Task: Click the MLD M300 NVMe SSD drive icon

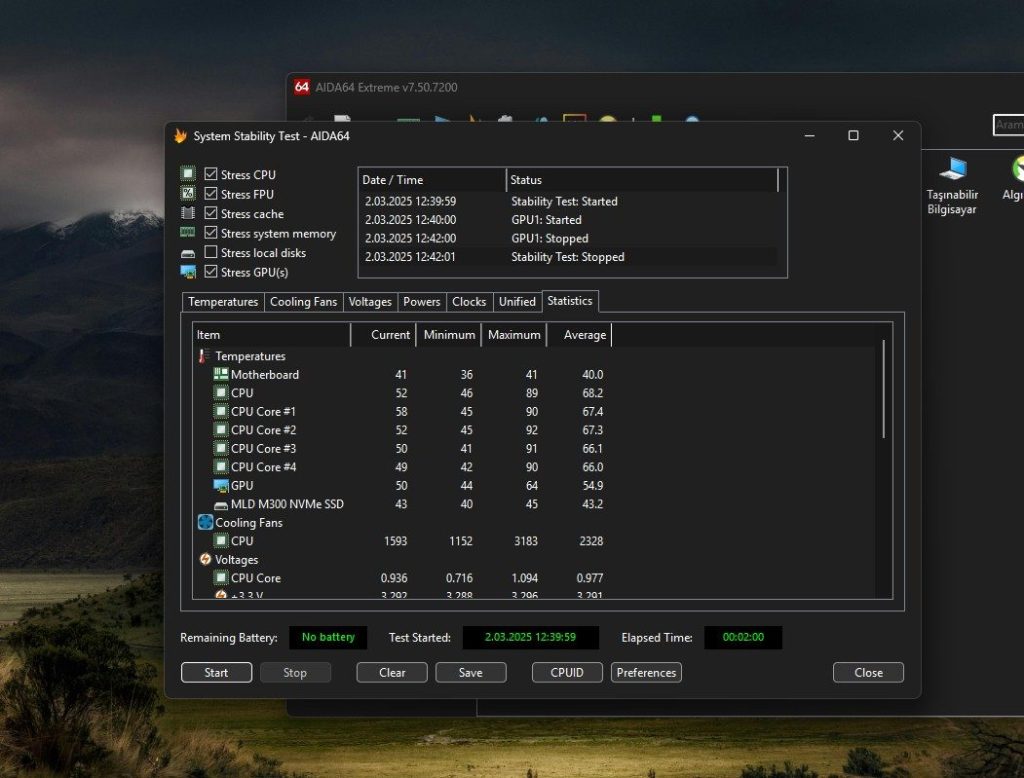Action: (x=221, y=505)
